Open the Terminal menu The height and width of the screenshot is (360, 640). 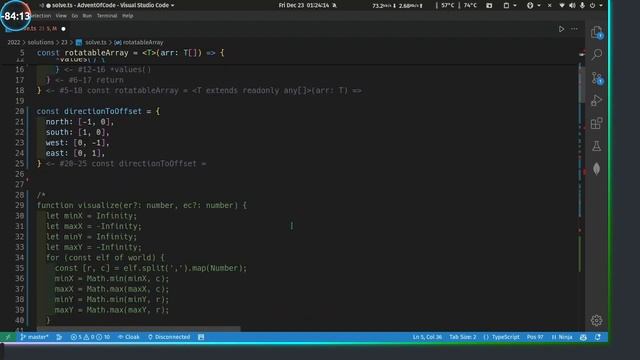point(107,16)
